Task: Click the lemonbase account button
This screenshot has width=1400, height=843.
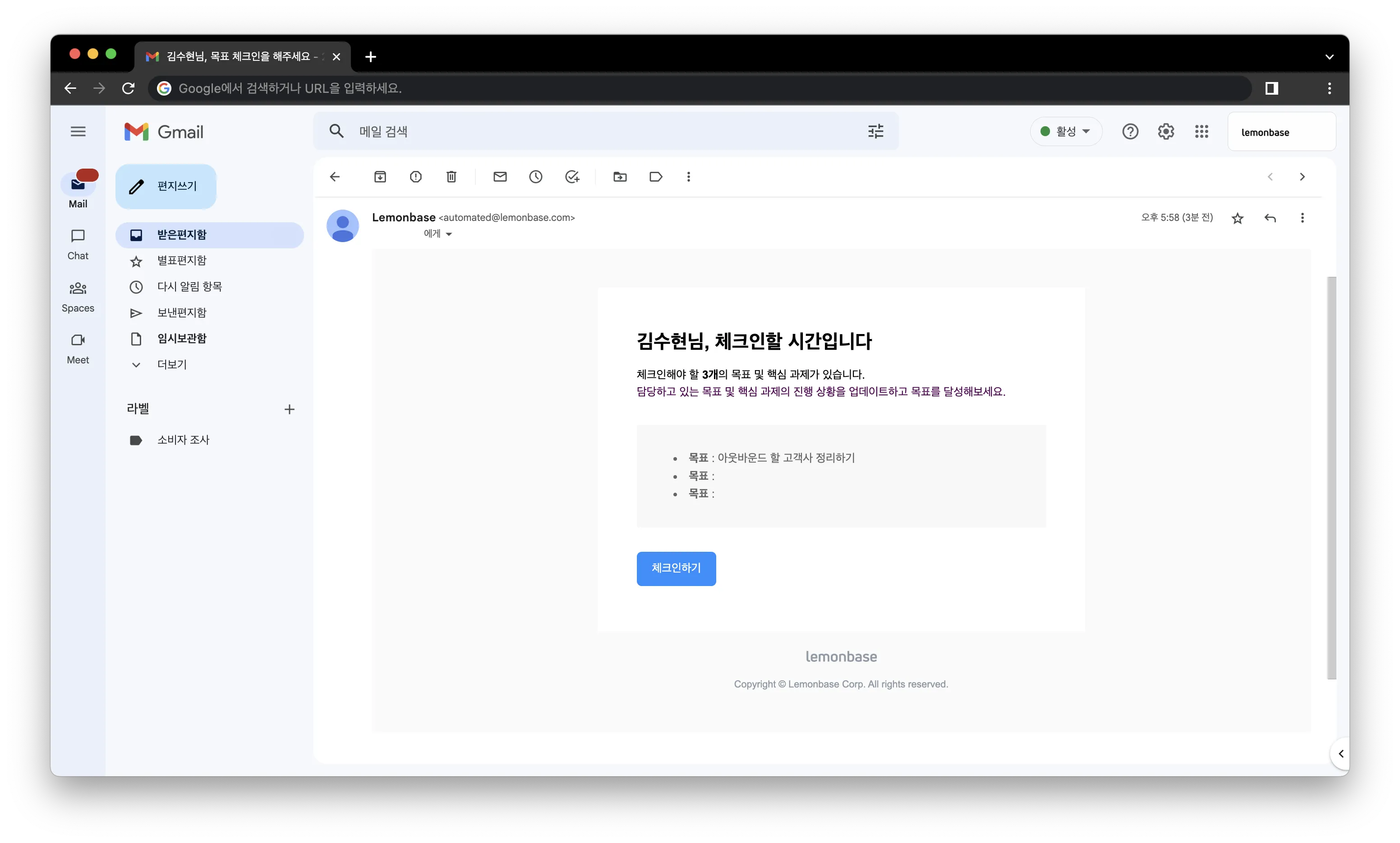Action: [x=1281, y=132]
